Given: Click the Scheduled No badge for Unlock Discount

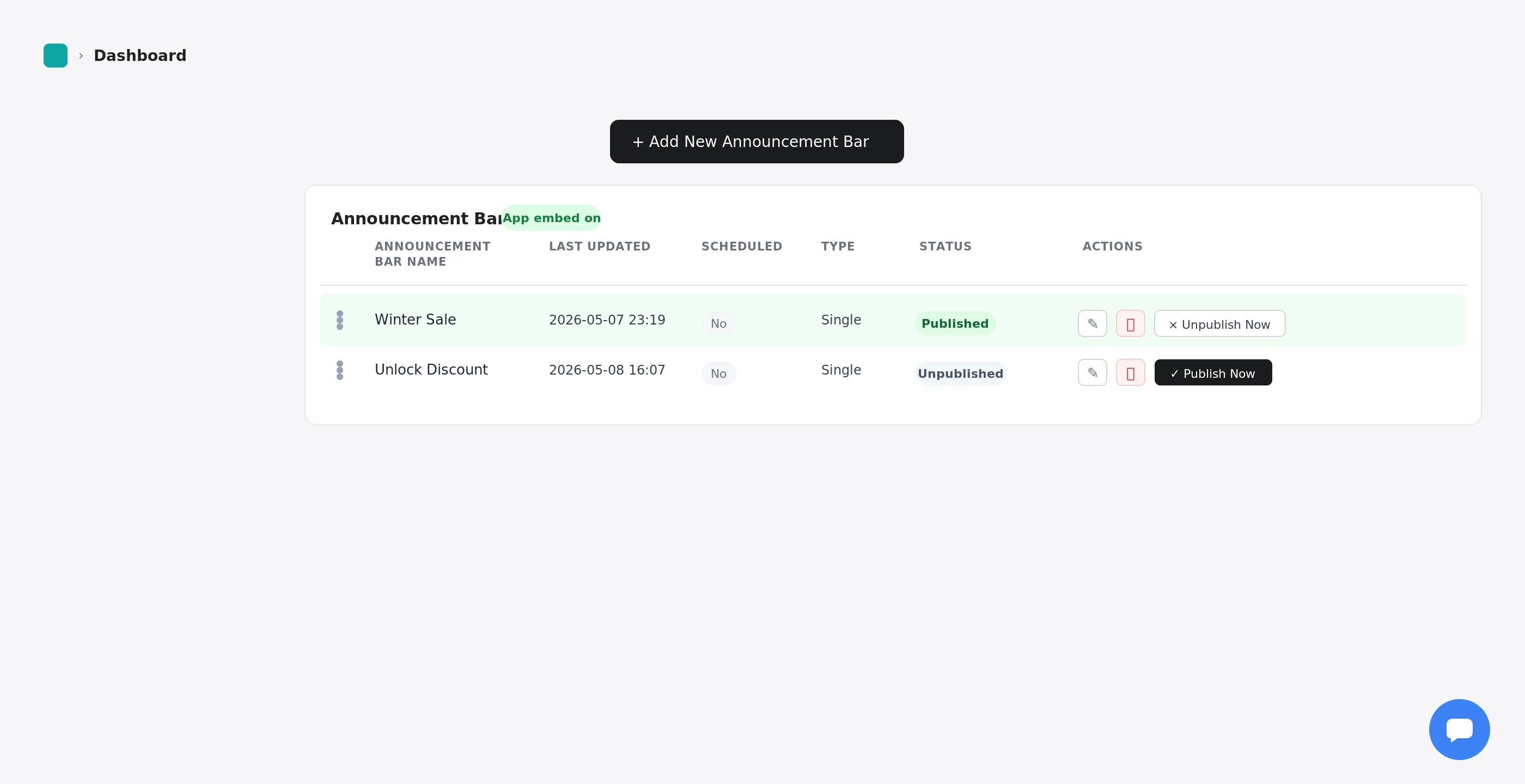Looking at the screenshot, I should 719,374.
